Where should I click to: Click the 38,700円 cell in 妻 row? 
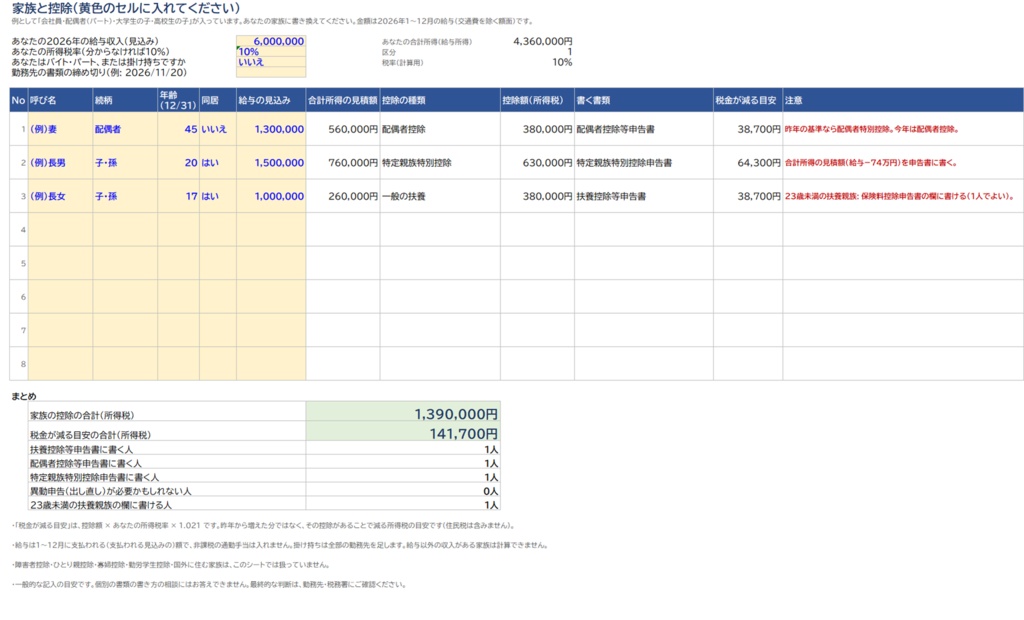click(x=748, y=129)
